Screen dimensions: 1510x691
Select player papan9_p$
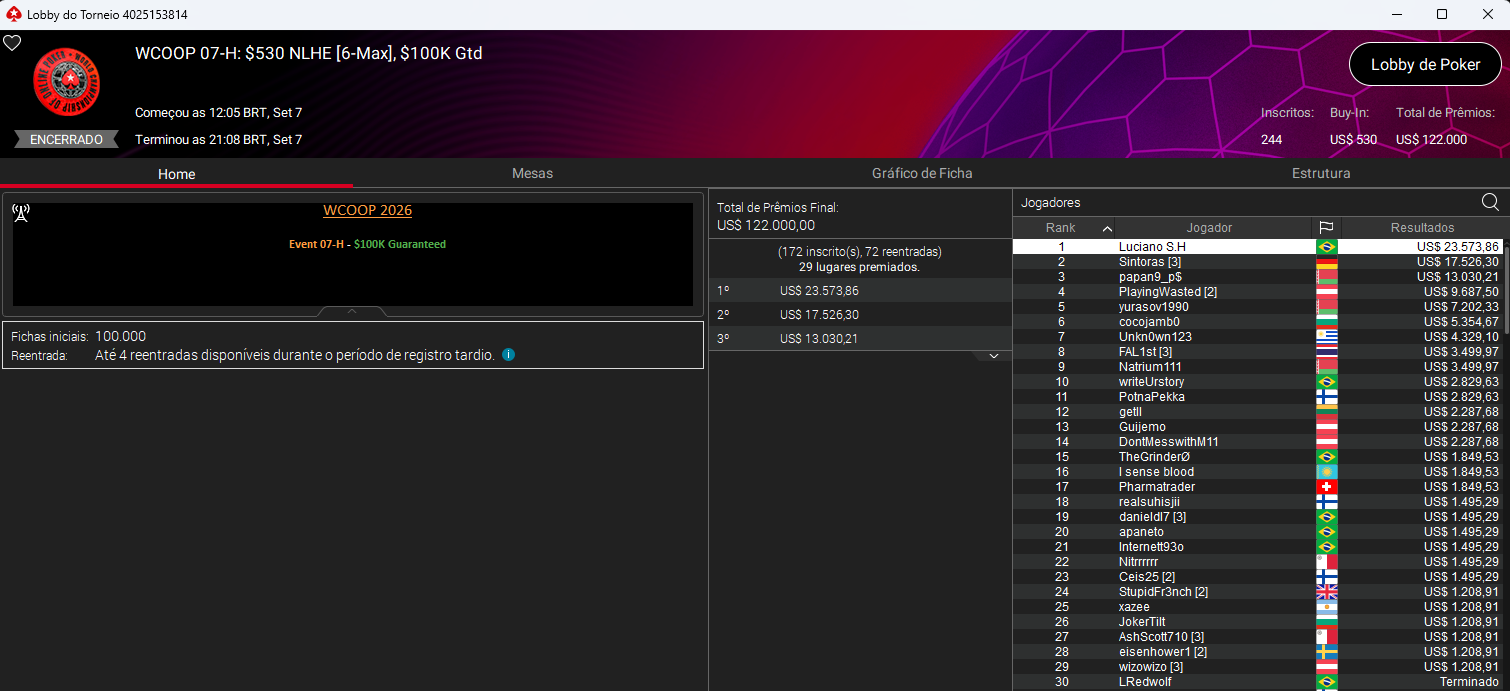point(1258,277)
